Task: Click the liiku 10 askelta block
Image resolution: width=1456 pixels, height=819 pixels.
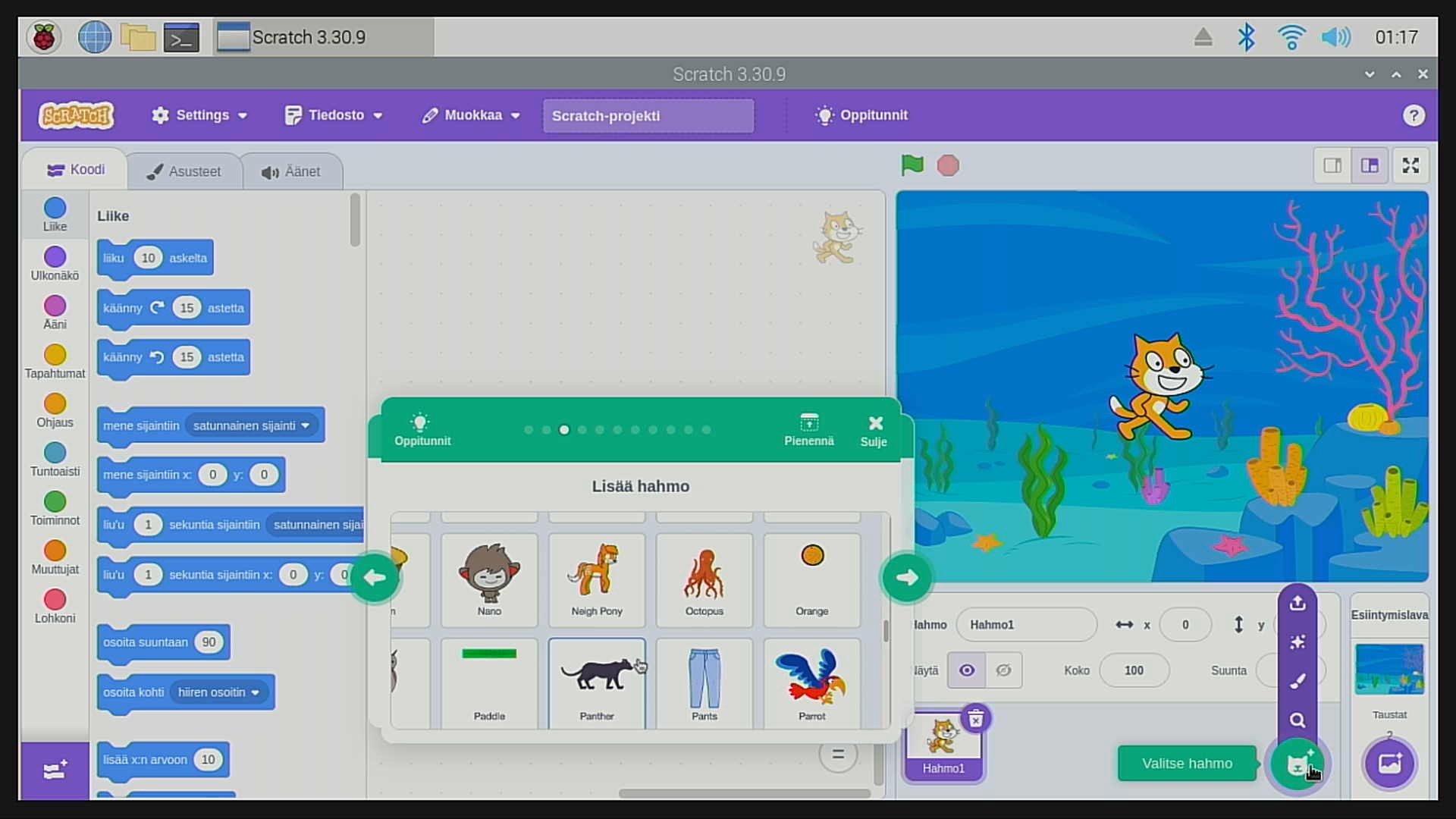Action: [155, 259]
